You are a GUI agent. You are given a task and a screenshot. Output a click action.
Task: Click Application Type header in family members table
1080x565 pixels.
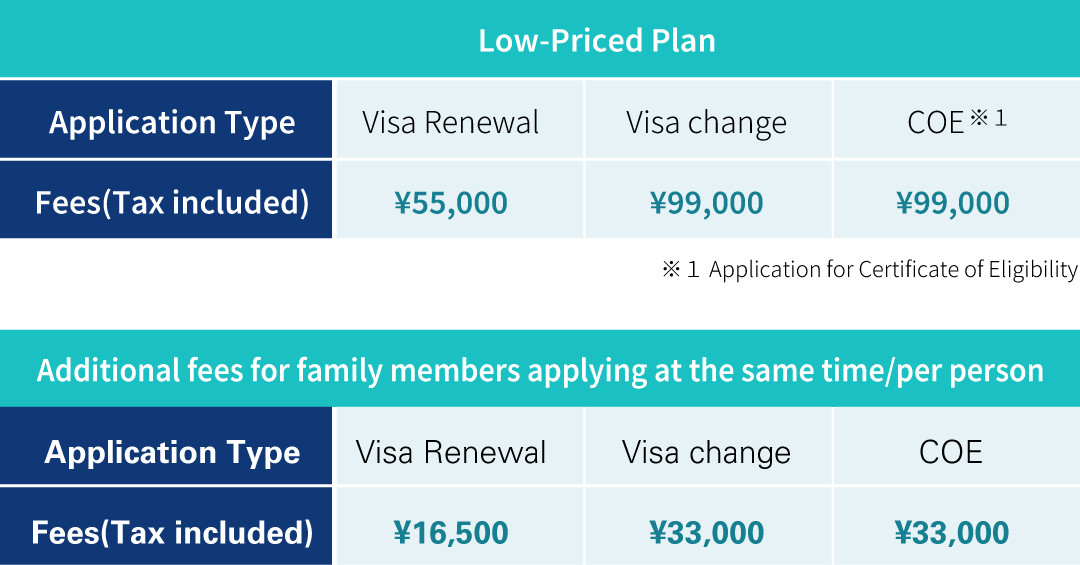(x=172, y=452)
